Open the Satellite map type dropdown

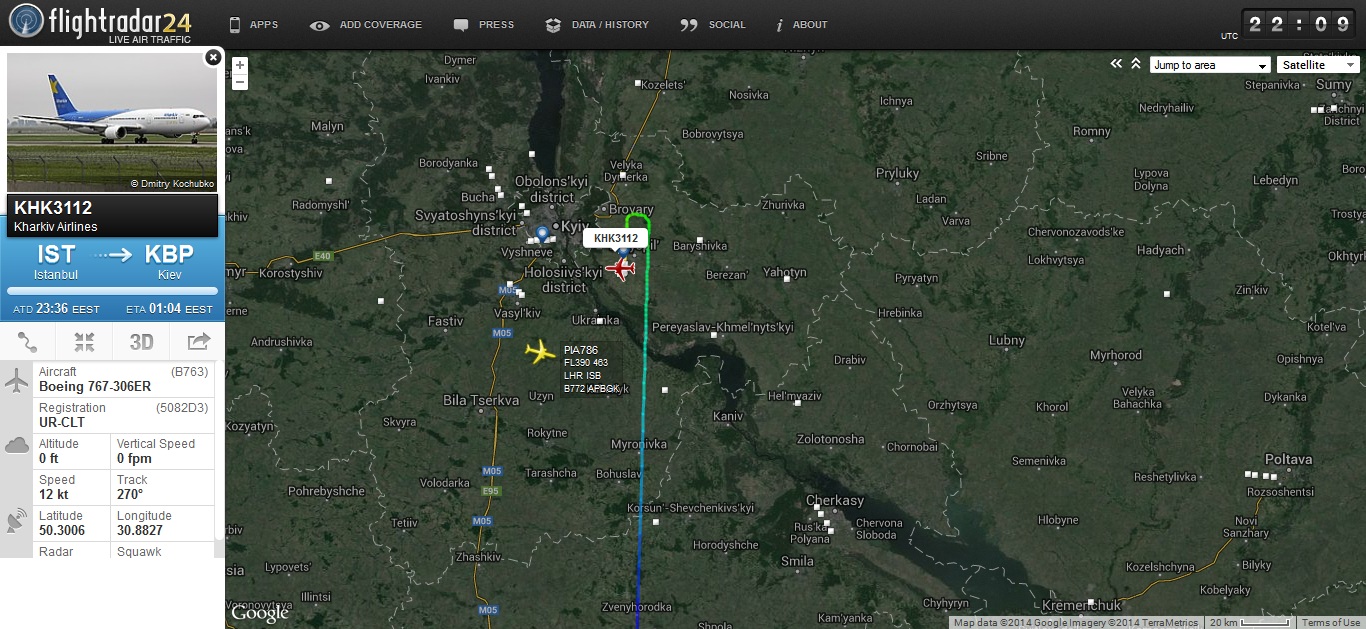pyautogui.click(x=1317, y=65)
